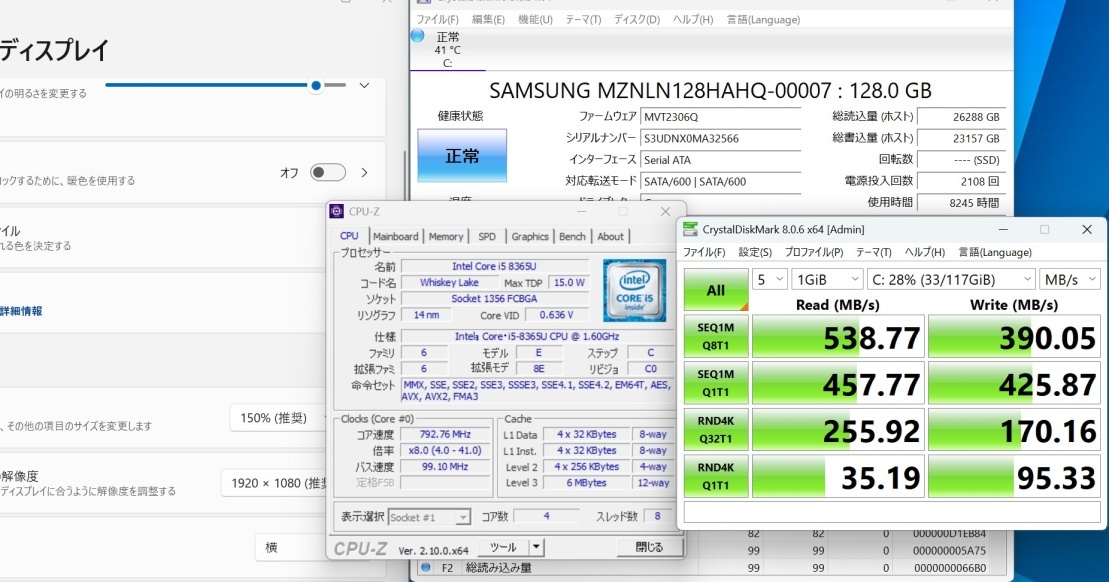This screenshot has height=582, width=1109.
Task: Click the CPU-Z title bar app icon
Action: pos(335,211)
